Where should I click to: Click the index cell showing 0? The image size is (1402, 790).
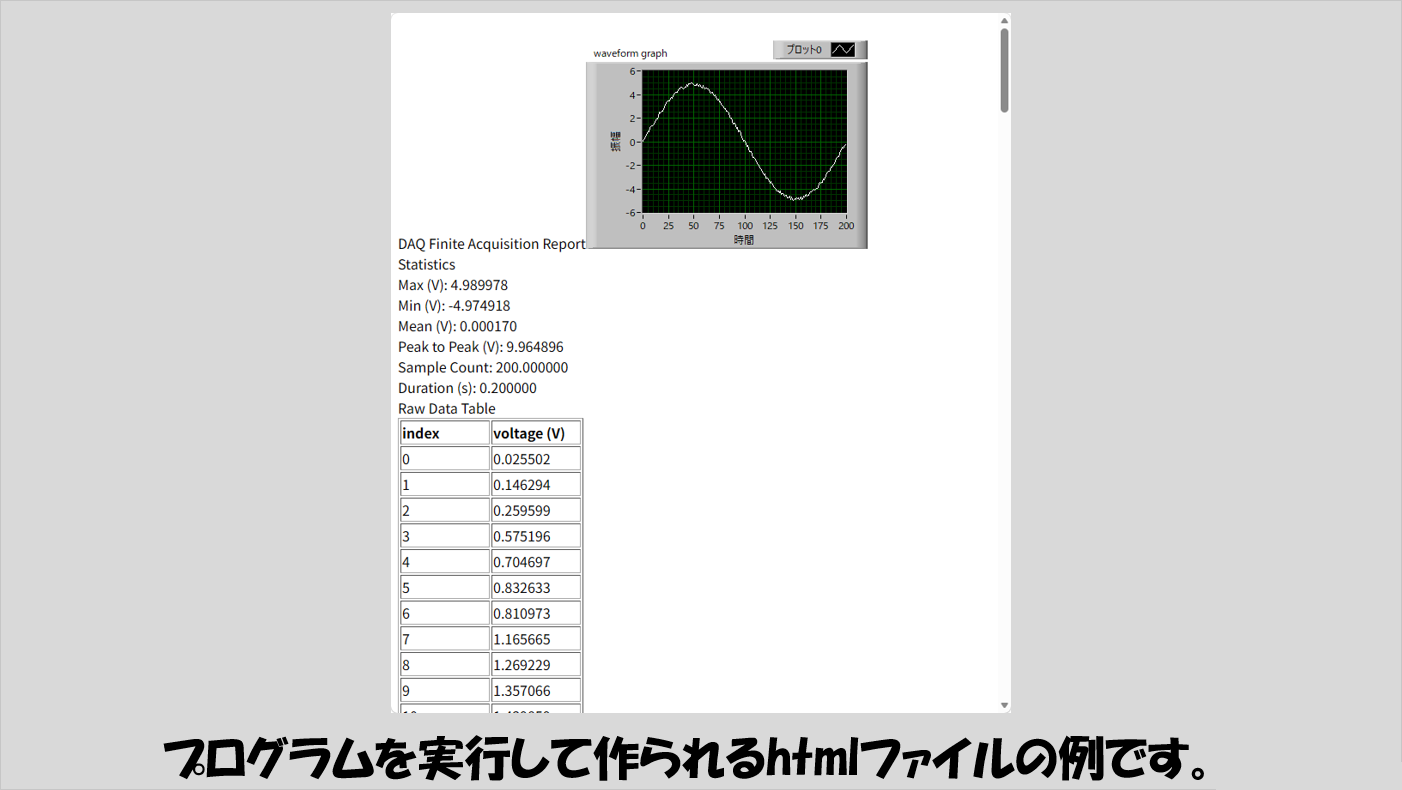[x=445, y=459]
